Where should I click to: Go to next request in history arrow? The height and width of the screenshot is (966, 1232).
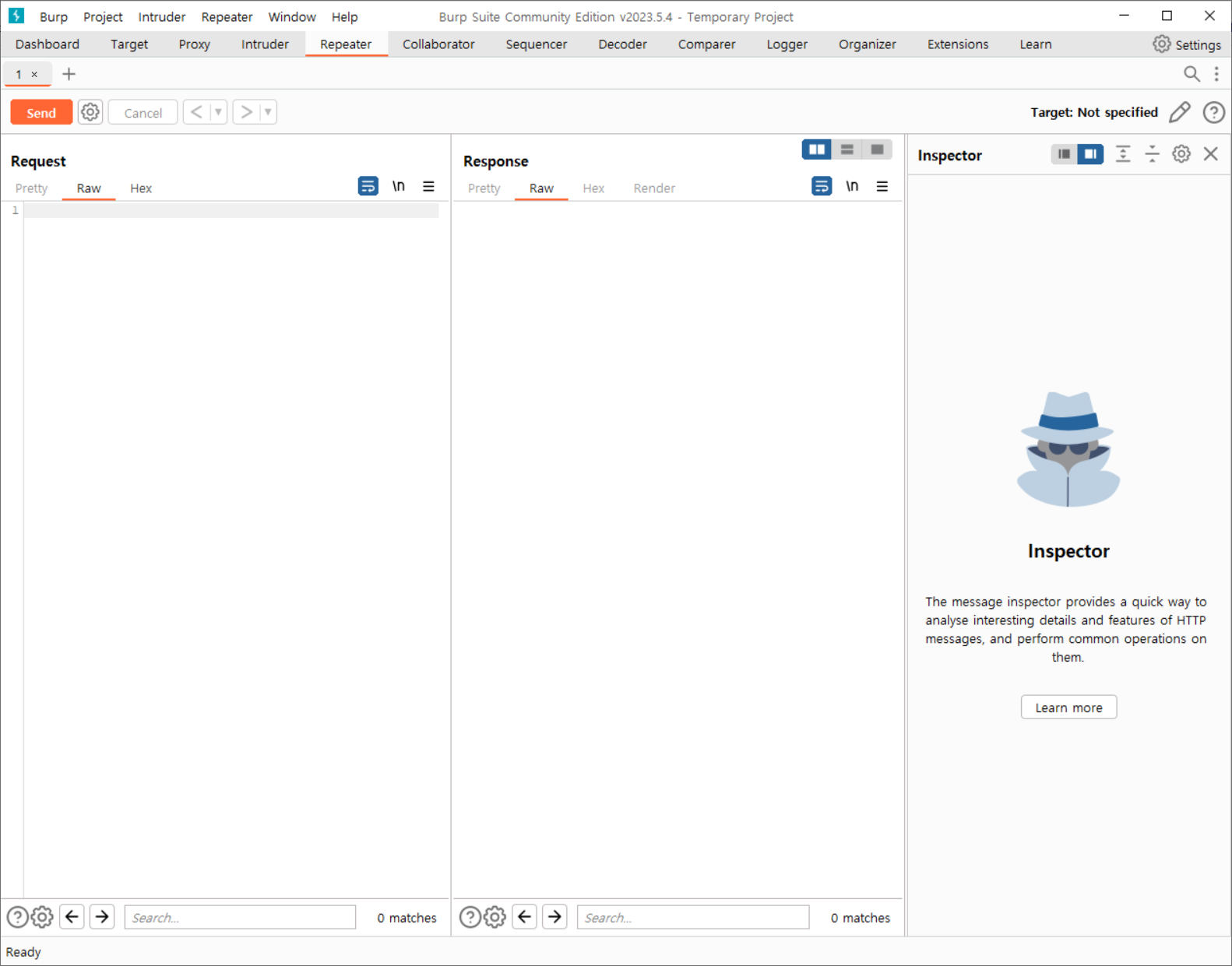[x=246, y=112]
